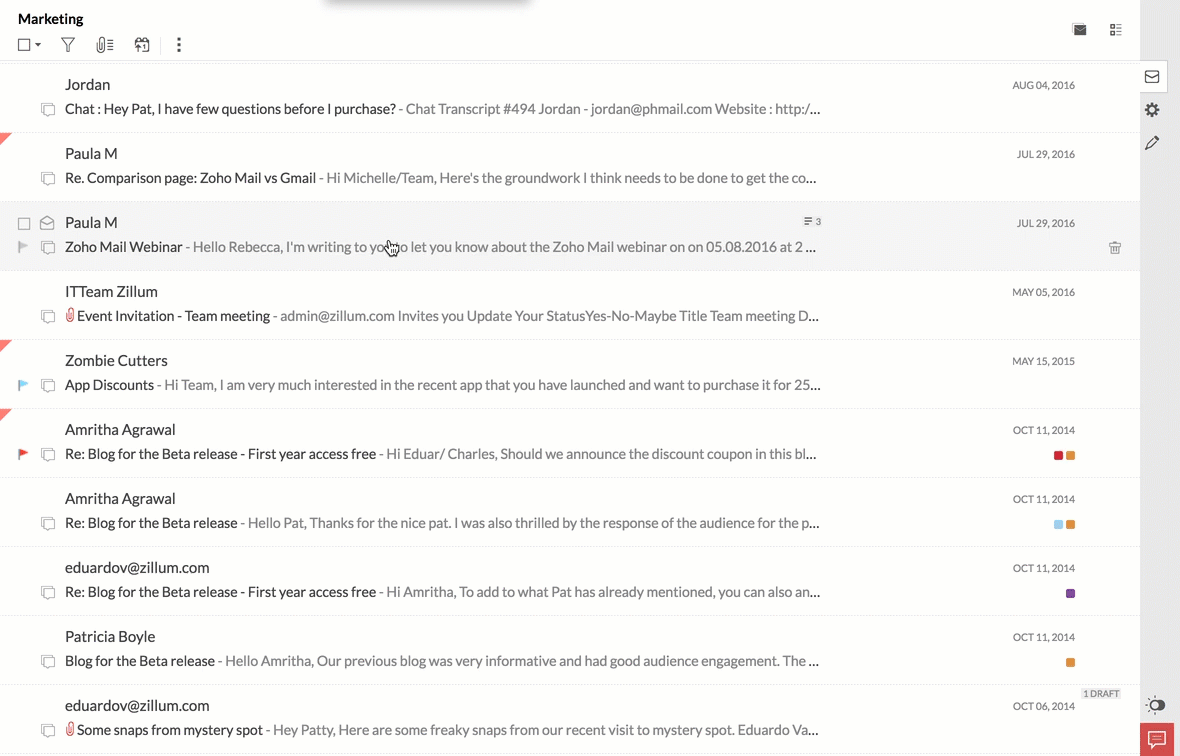This screenshot has width=1180, height=756.
Task: Click the mail envelope in the right sidebar
Action: pos(1152,77)
